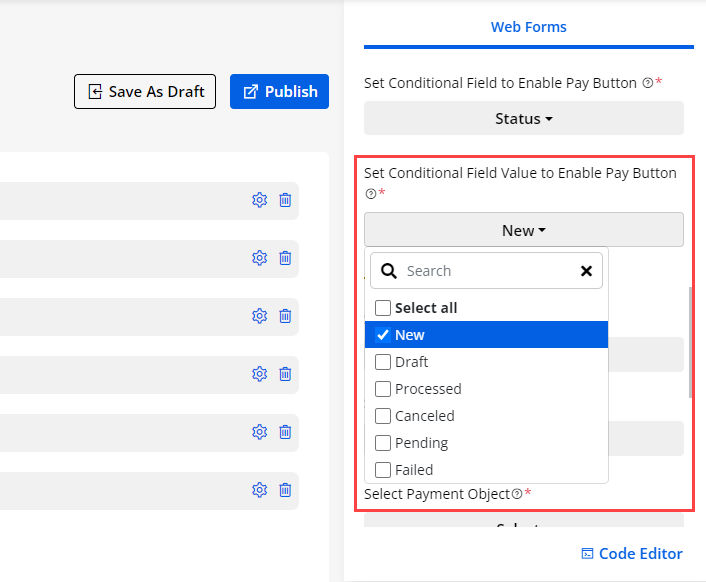
Task: Switch to the Web Forms tab
Action: (528, 27)
